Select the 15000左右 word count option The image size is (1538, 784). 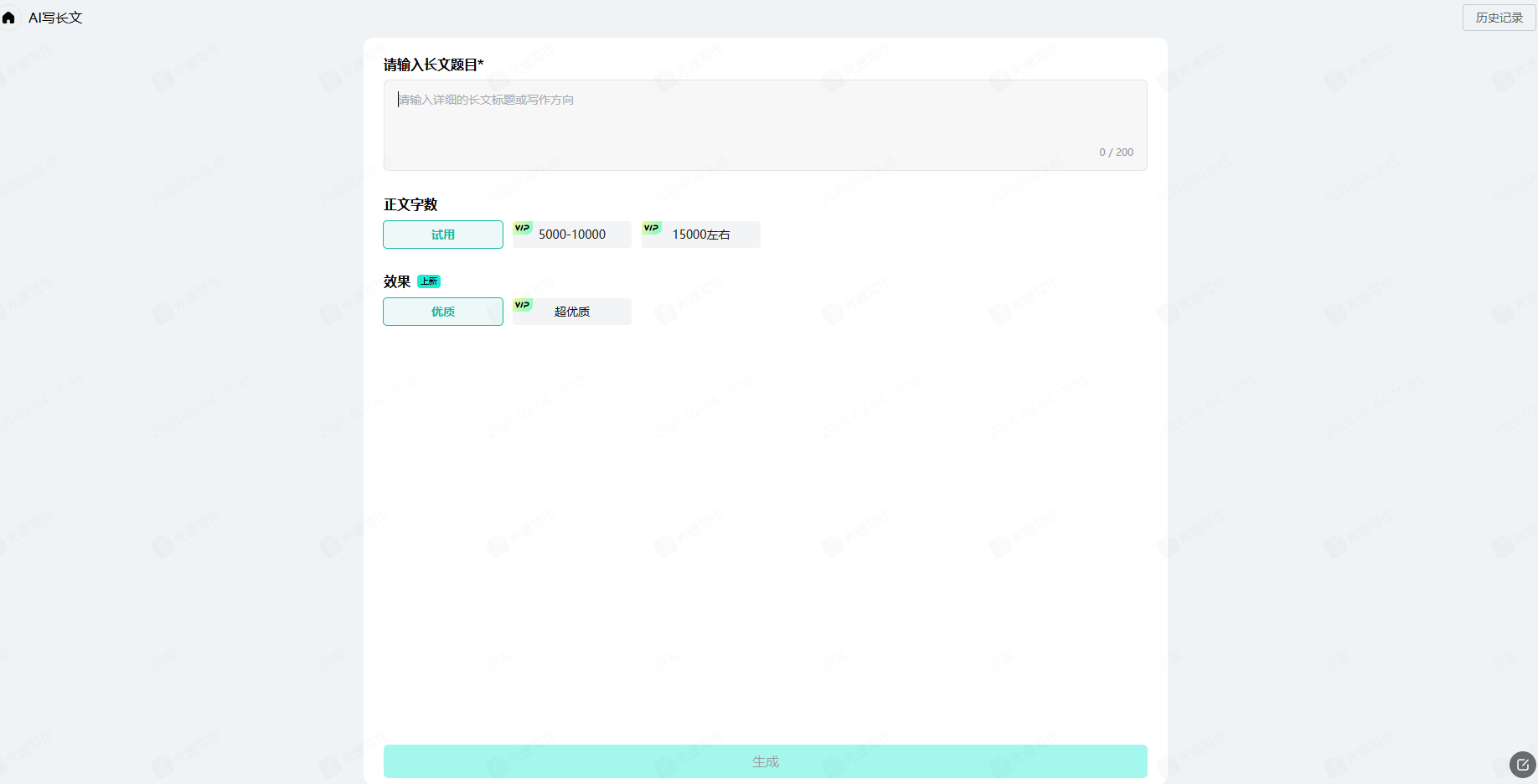click(701, 235)
